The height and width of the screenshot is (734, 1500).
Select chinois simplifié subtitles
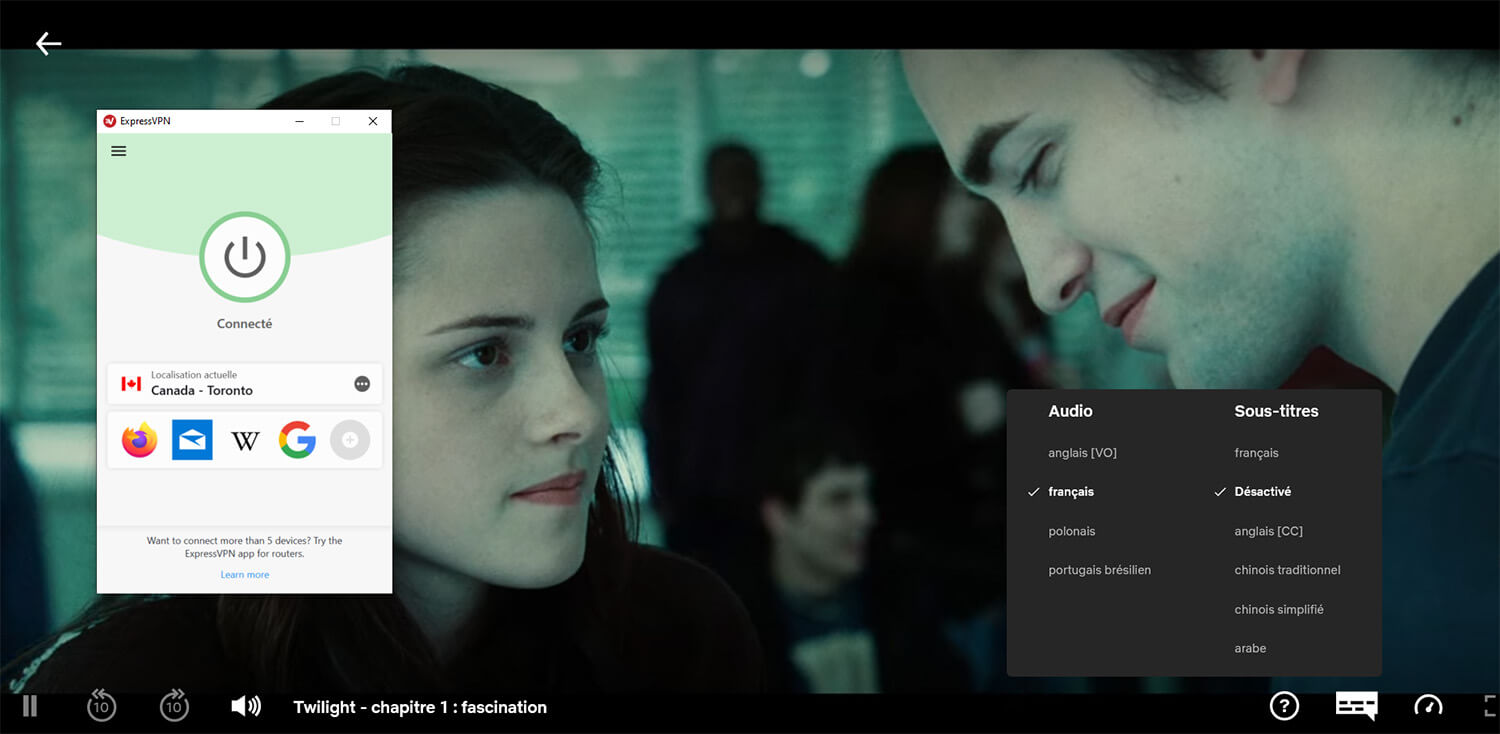[1279, 609]
